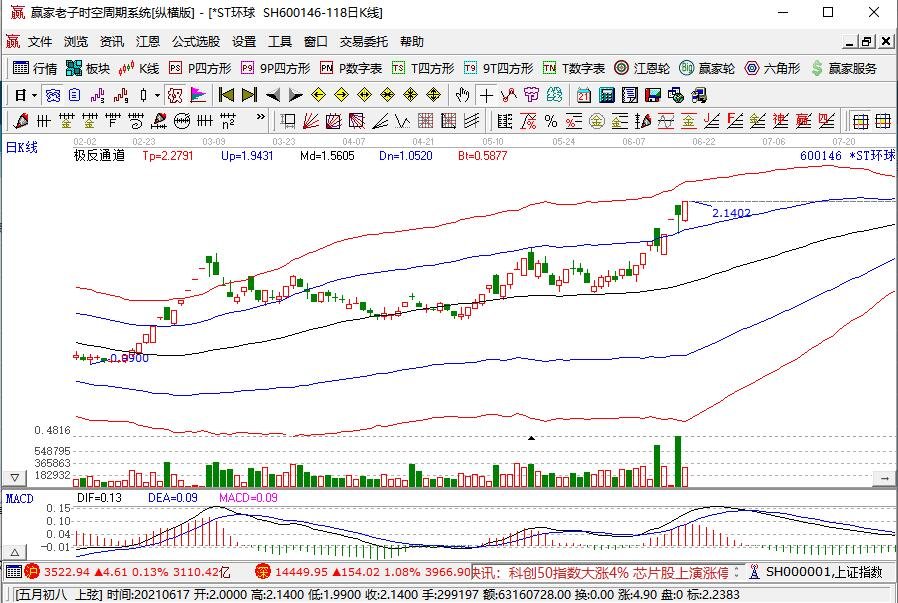This screenshot has width=898, height=603.
Task: Open the 公式选股 menu
Action: point(196,42)
